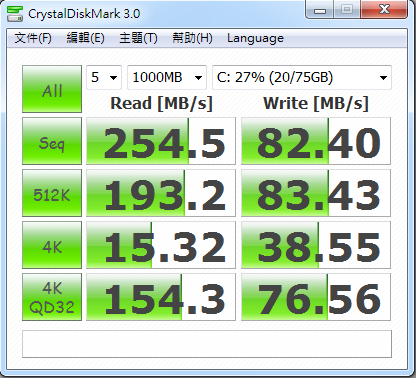Click the Seq read result 254.5
This screenshot has height=378, width=416.
point(161,141)
